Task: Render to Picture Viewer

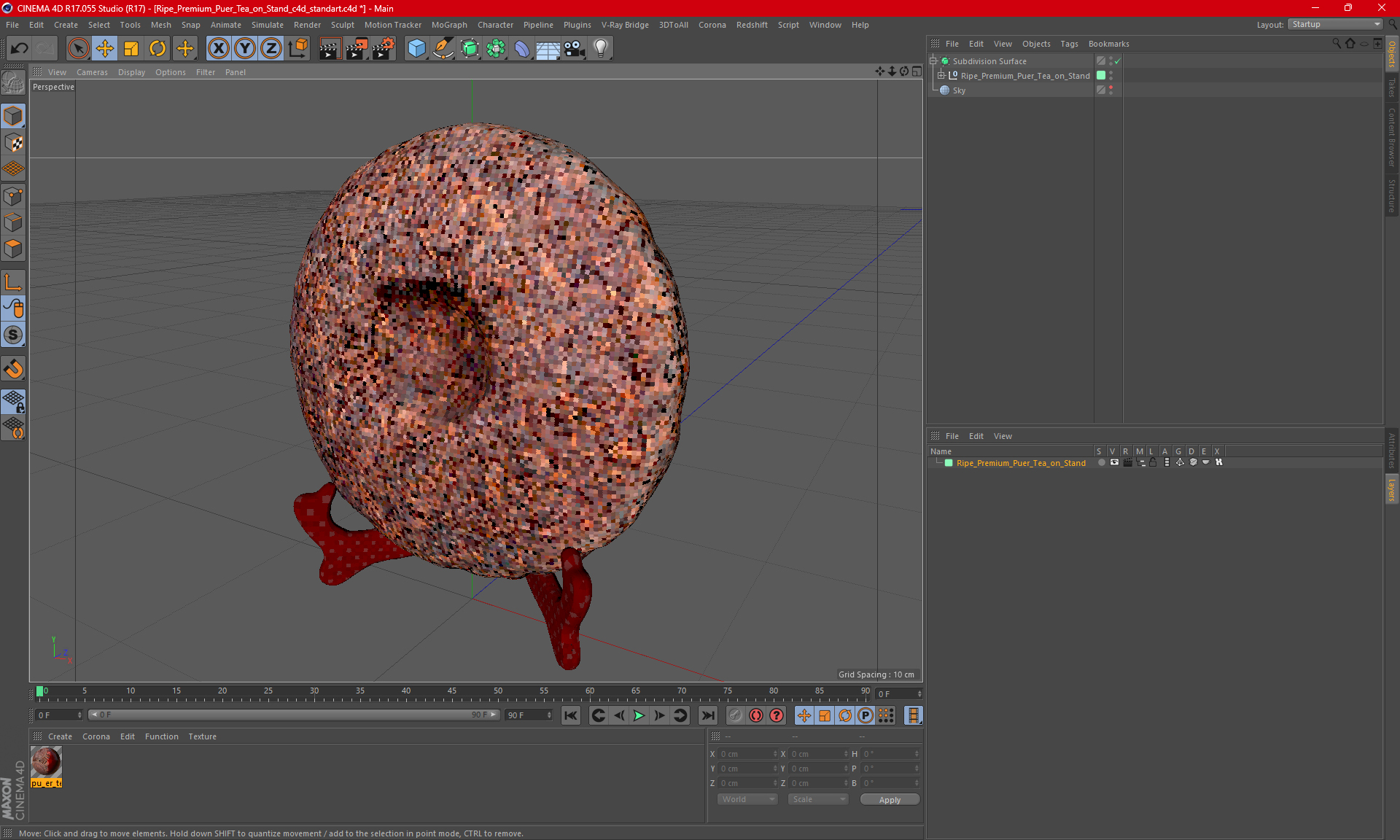Action: coord(357,49)
